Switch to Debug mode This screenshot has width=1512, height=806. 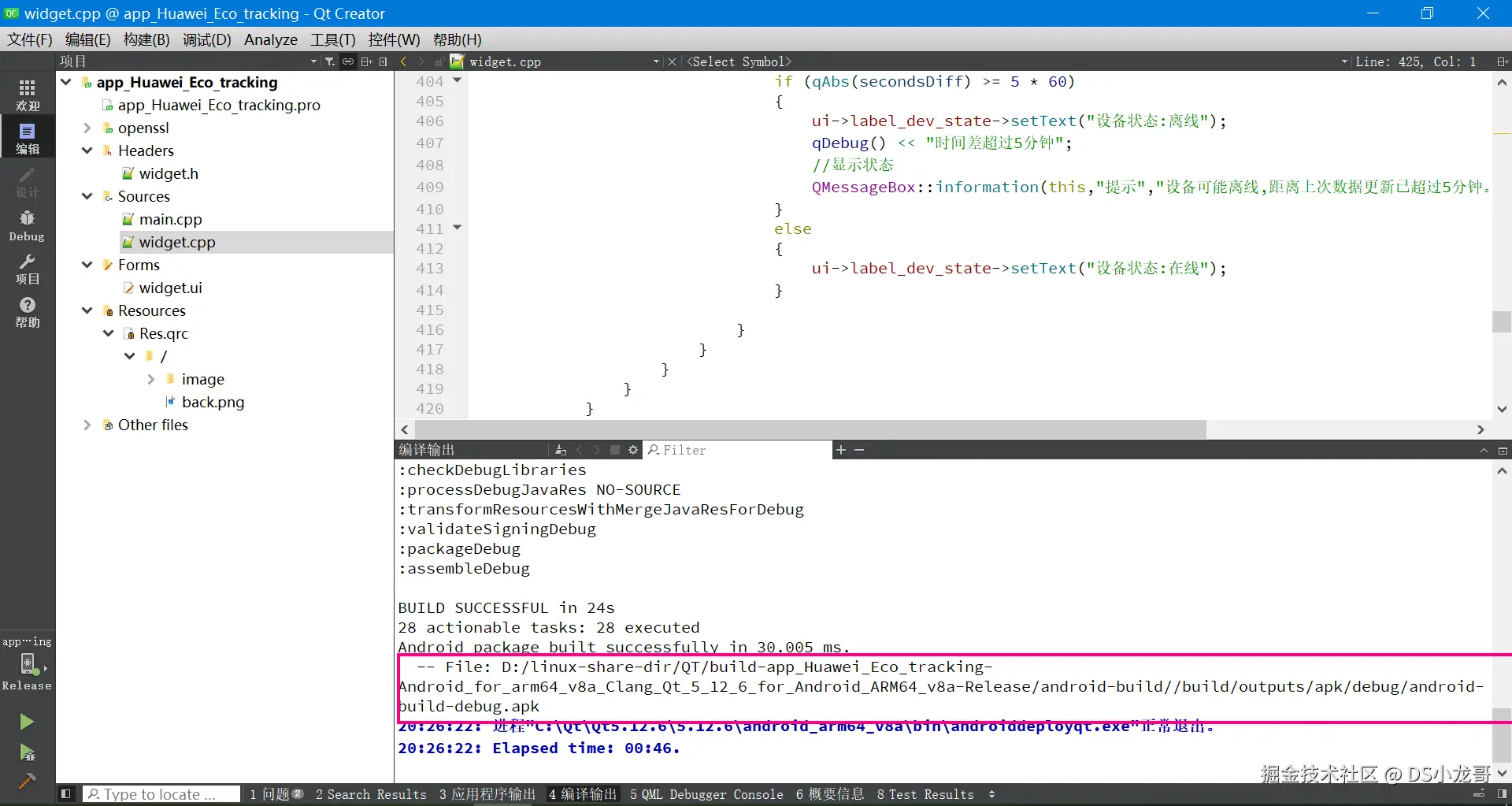pyautogui.click(x=27, y=225)
